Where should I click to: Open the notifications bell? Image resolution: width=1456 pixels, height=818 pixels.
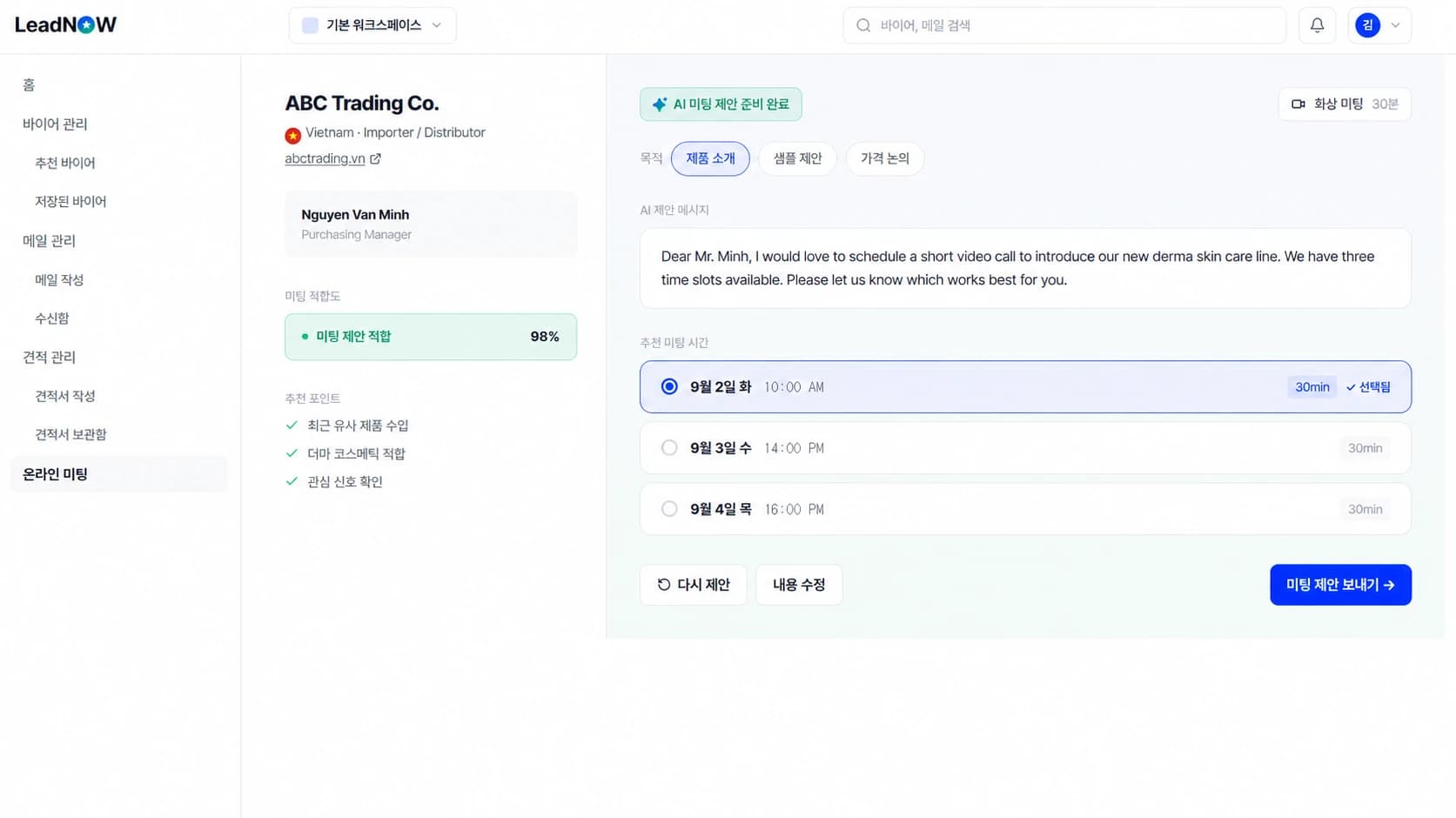pyautogui.click(x=1317, y=25)
